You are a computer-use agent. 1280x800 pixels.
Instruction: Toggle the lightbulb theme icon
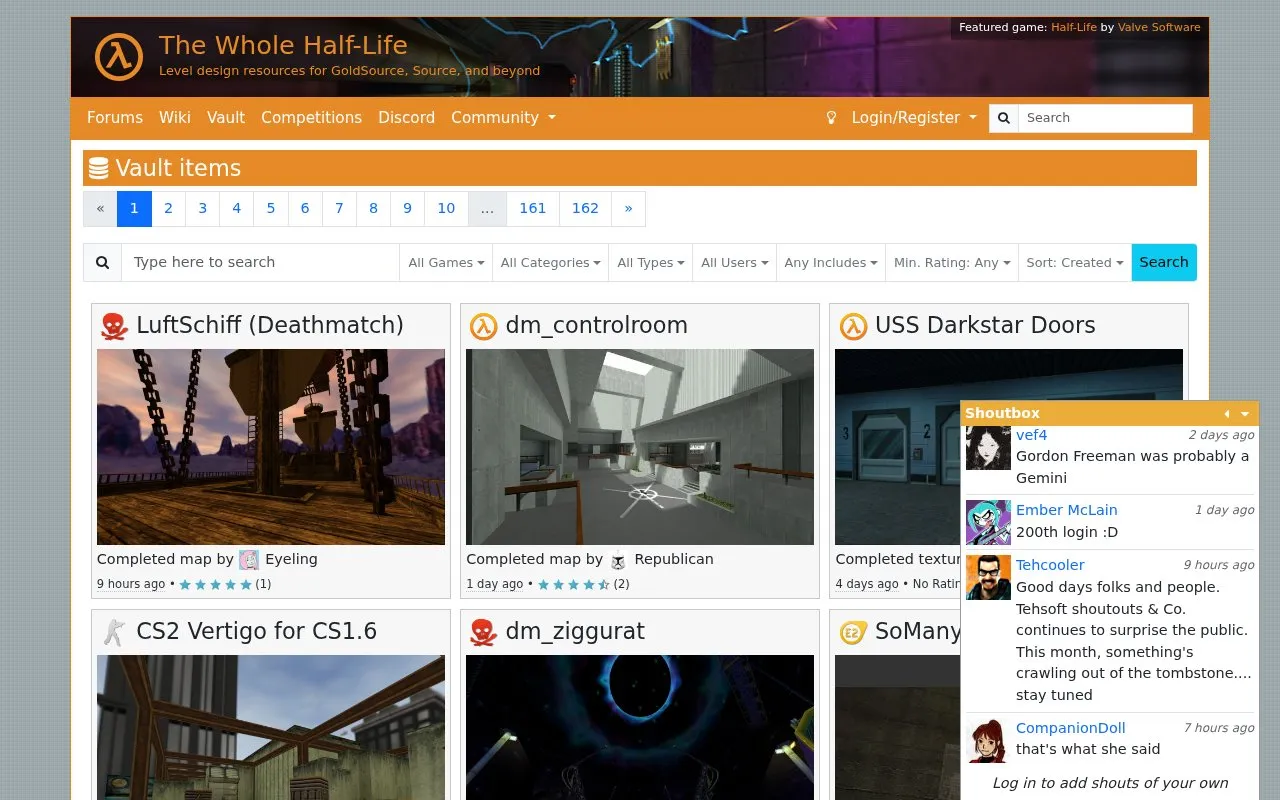[x=830, y=118]
